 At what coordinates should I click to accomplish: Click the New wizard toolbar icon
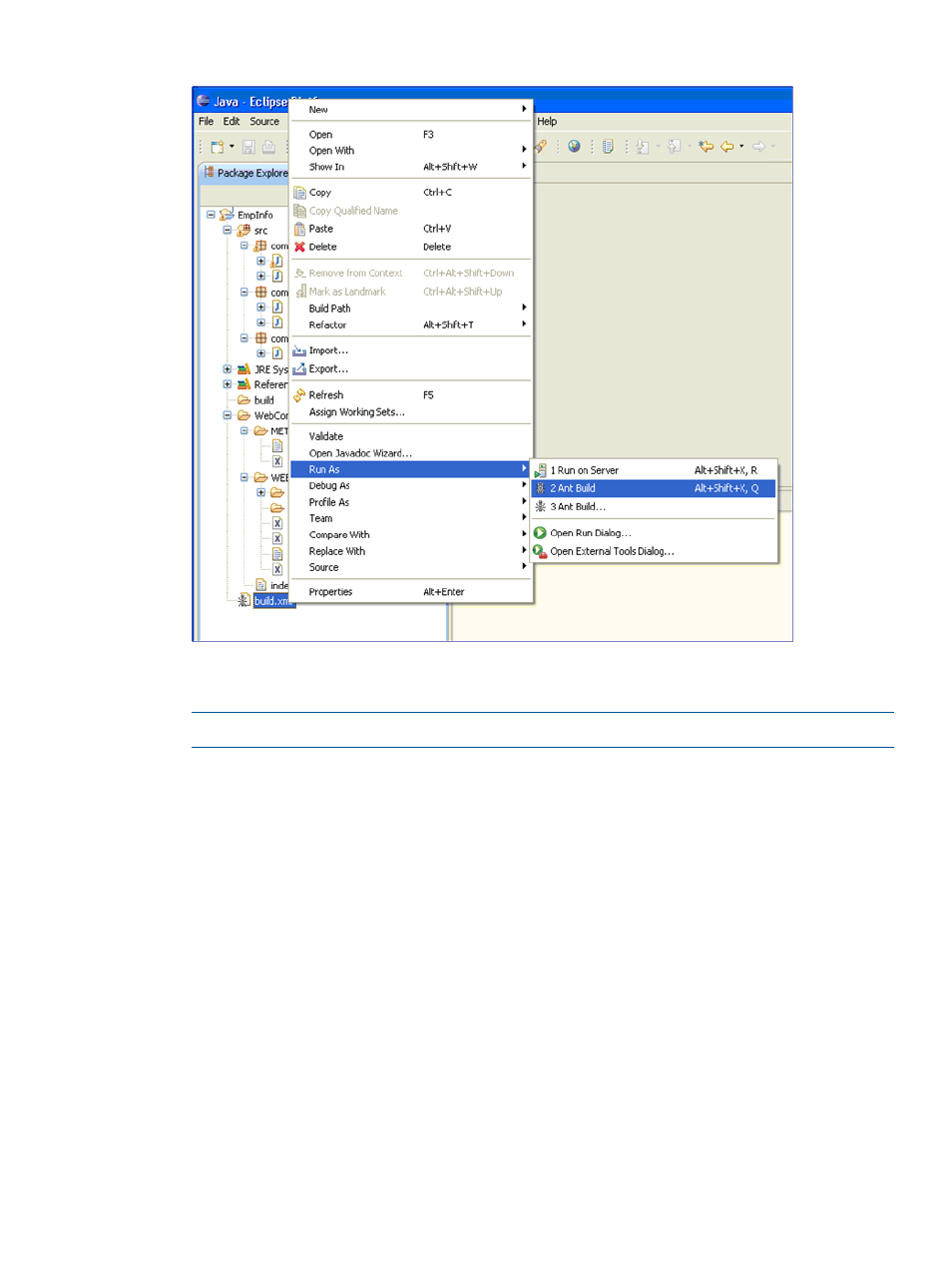217,147
